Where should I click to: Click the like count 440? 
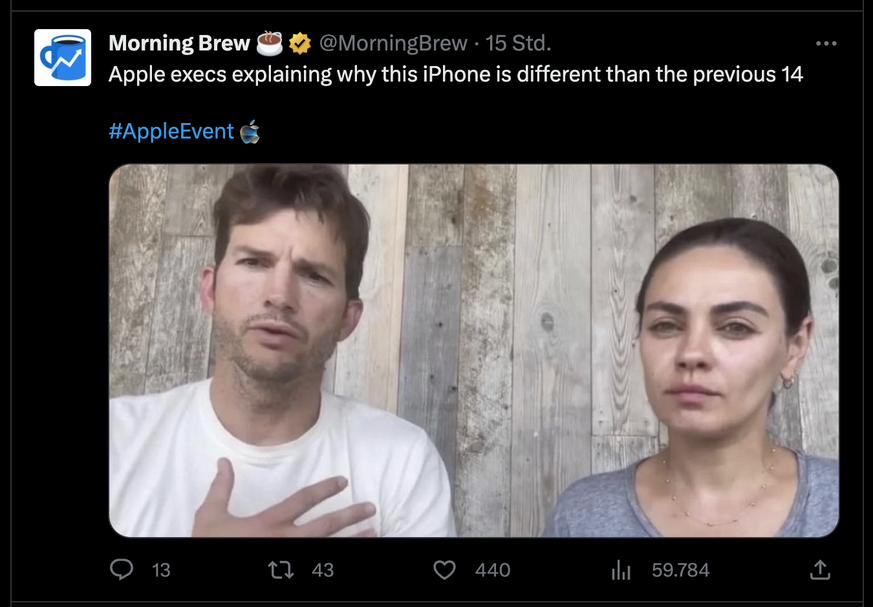click(x=492, y=570)
